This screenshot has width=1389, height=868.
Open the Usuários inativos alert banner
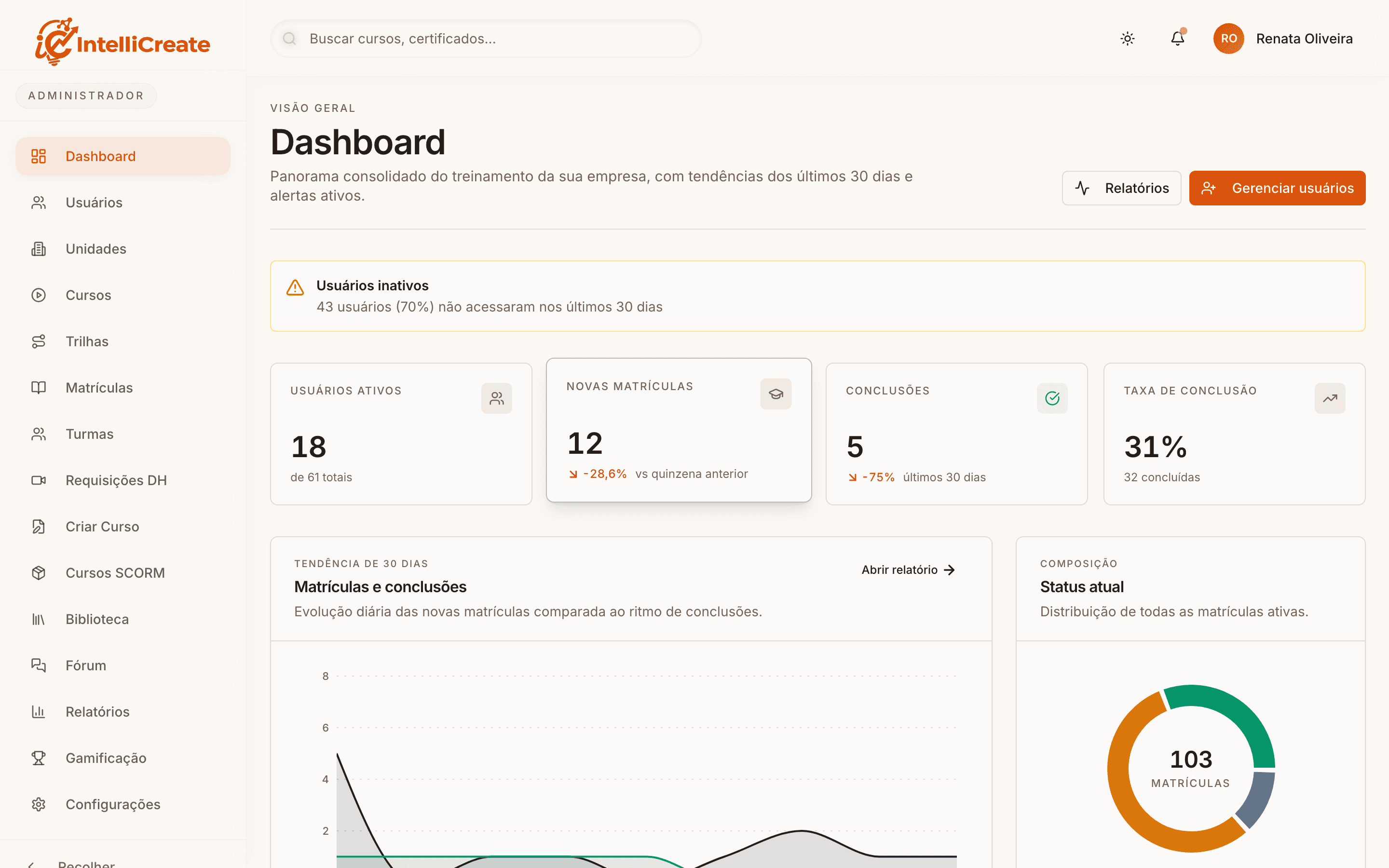(x=817, y=296)
